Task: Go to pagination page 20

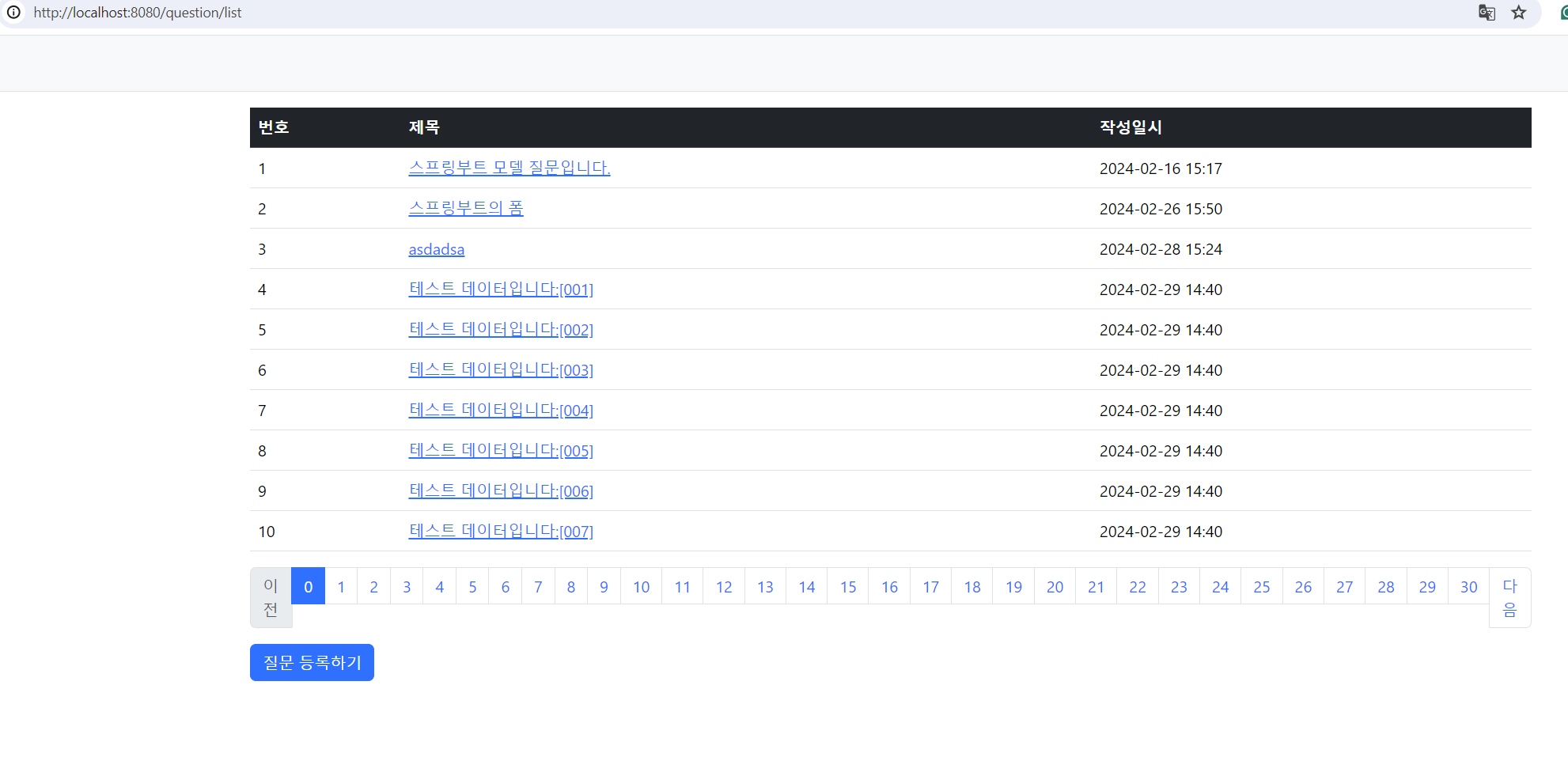Action: 1055,586
